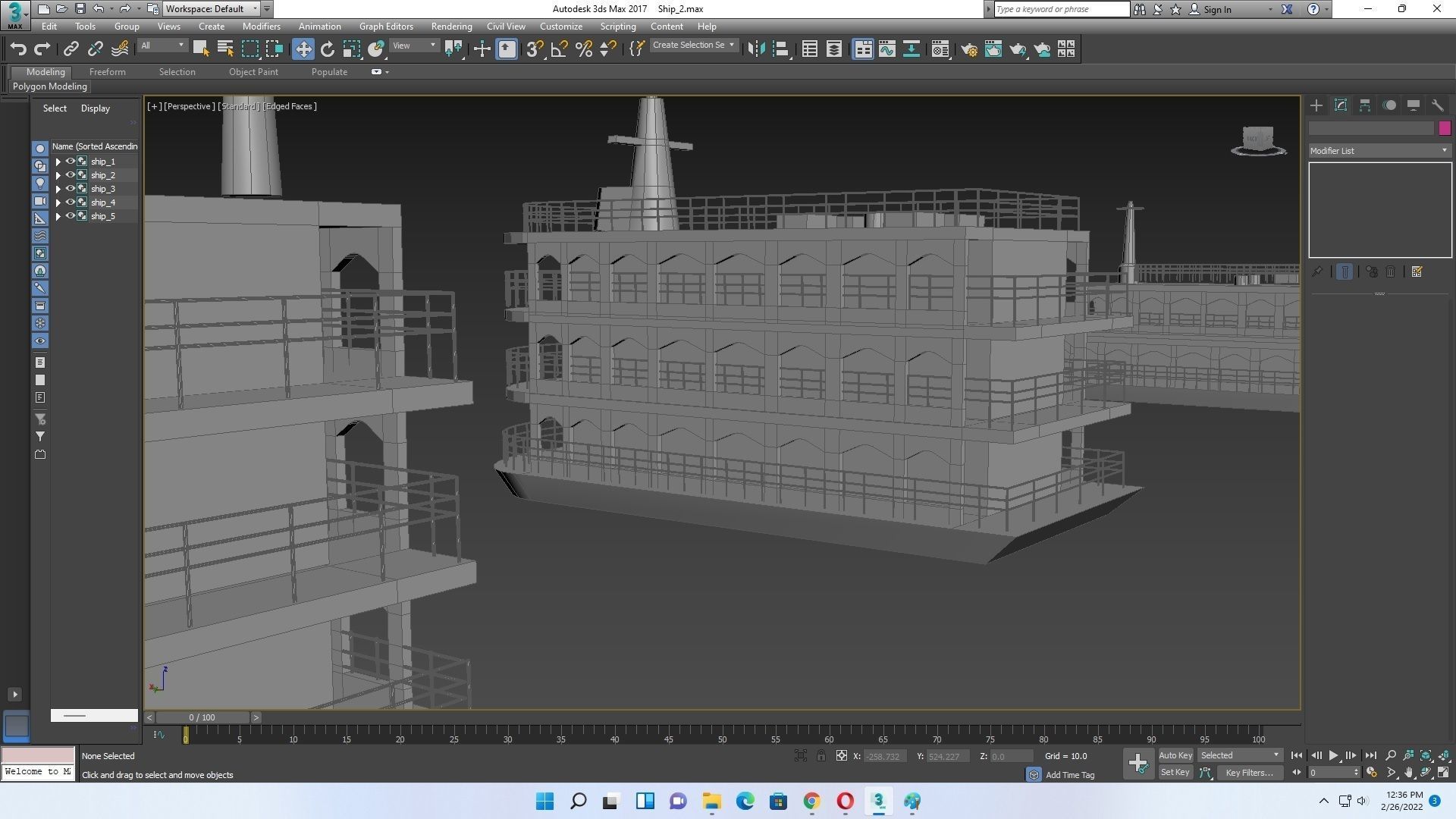Click the time slider showing 0 / 100
This screenshot has width=1456, height=819.
202,717
